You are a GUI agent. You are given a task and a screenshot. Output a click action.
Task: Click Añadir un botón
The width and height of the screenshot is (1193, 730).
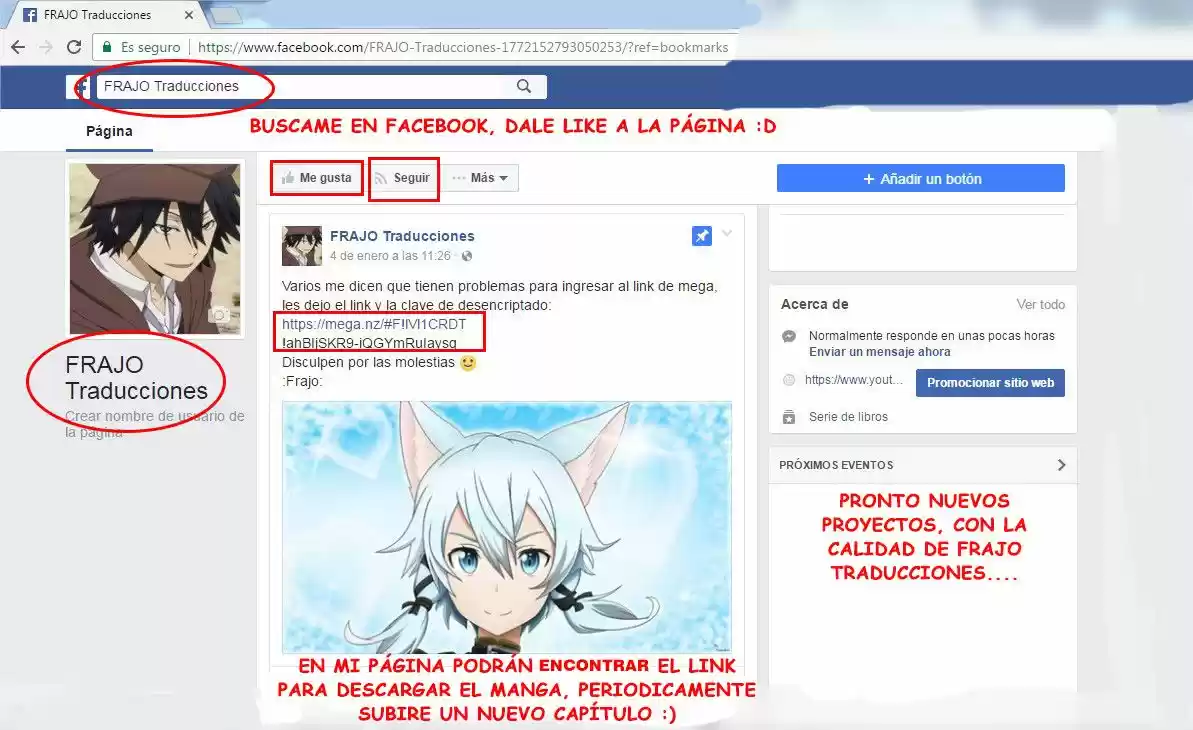tap(921, 178)
